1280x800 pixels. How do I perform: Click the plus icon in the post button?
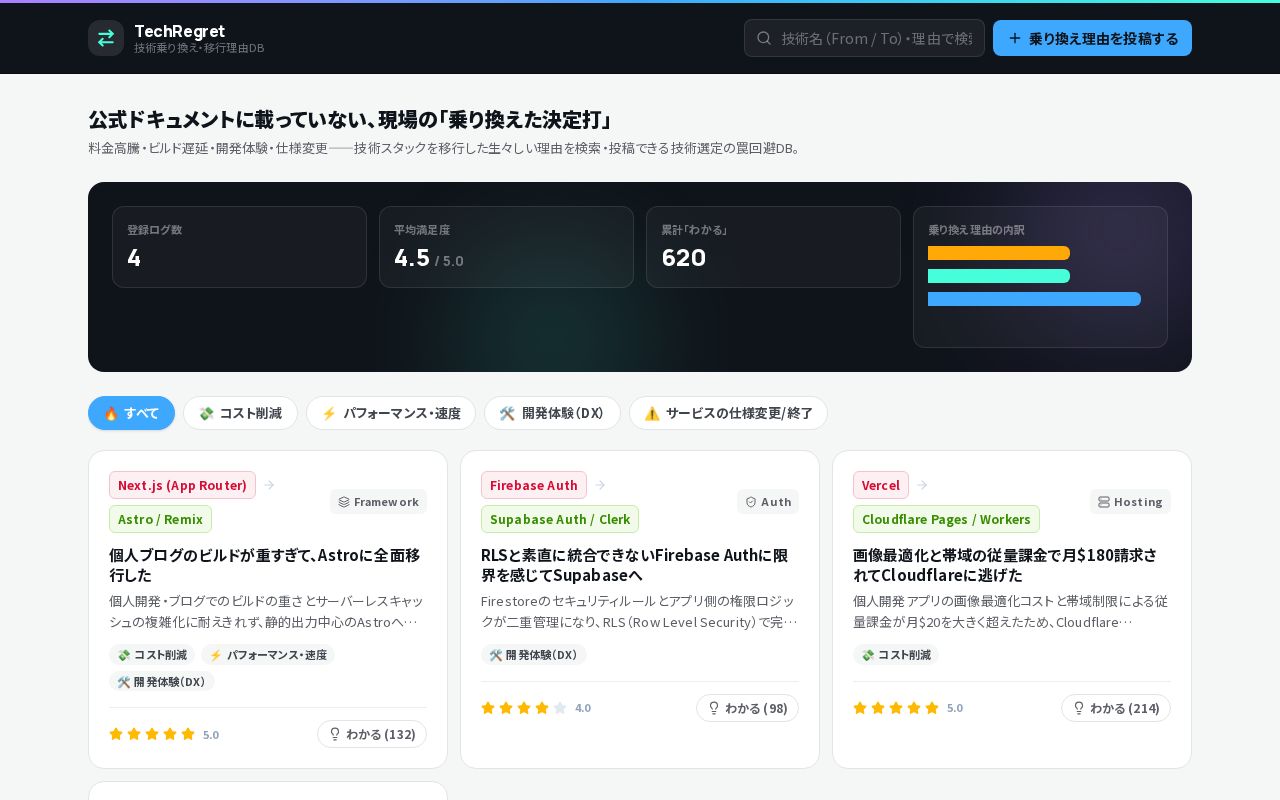click(x=1015, y=38)
